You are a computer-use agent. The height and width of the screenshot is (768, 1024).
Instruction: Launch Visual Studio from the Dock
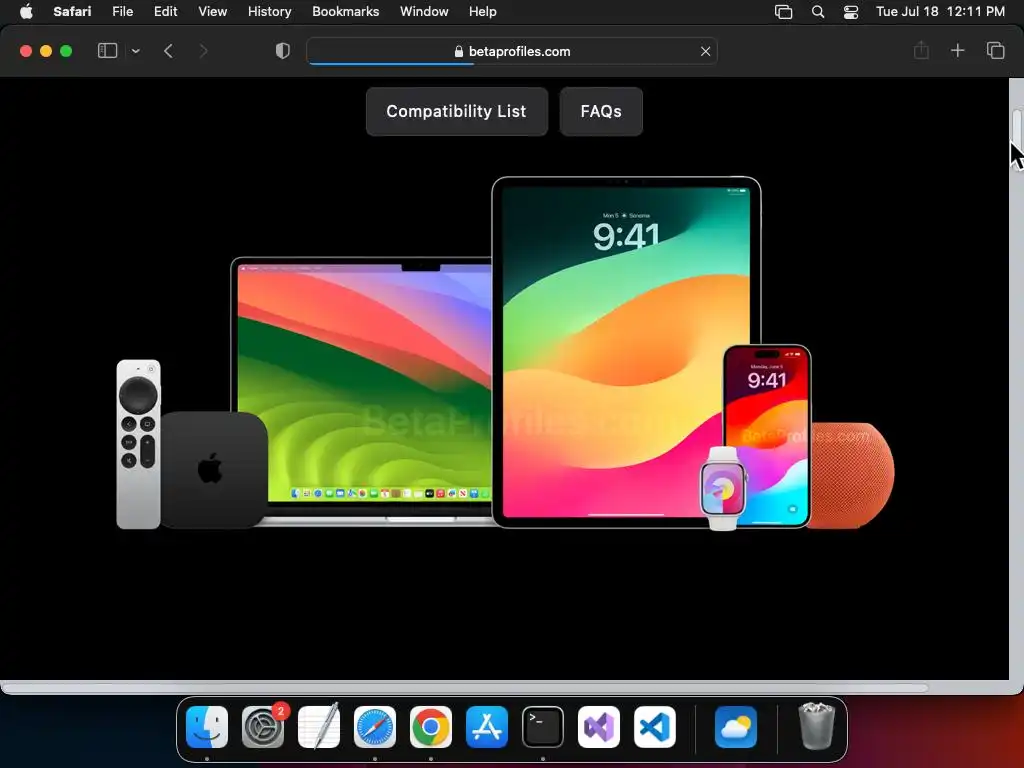click(x=599, y=727)
